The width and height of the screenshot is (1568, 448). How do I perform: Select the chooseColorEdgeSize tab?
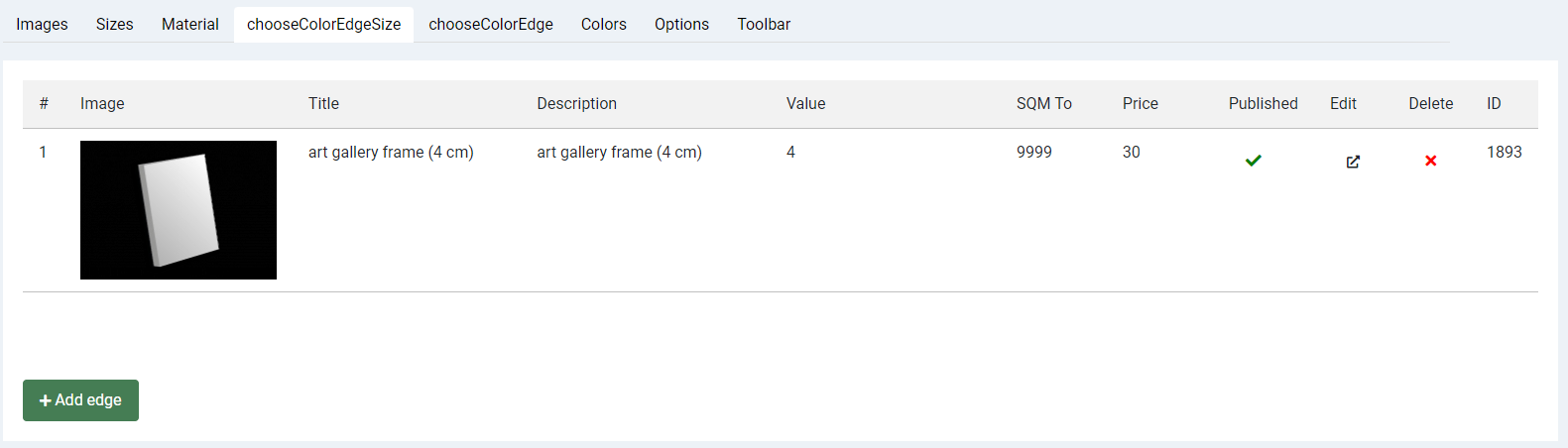(x=323, y=24)
